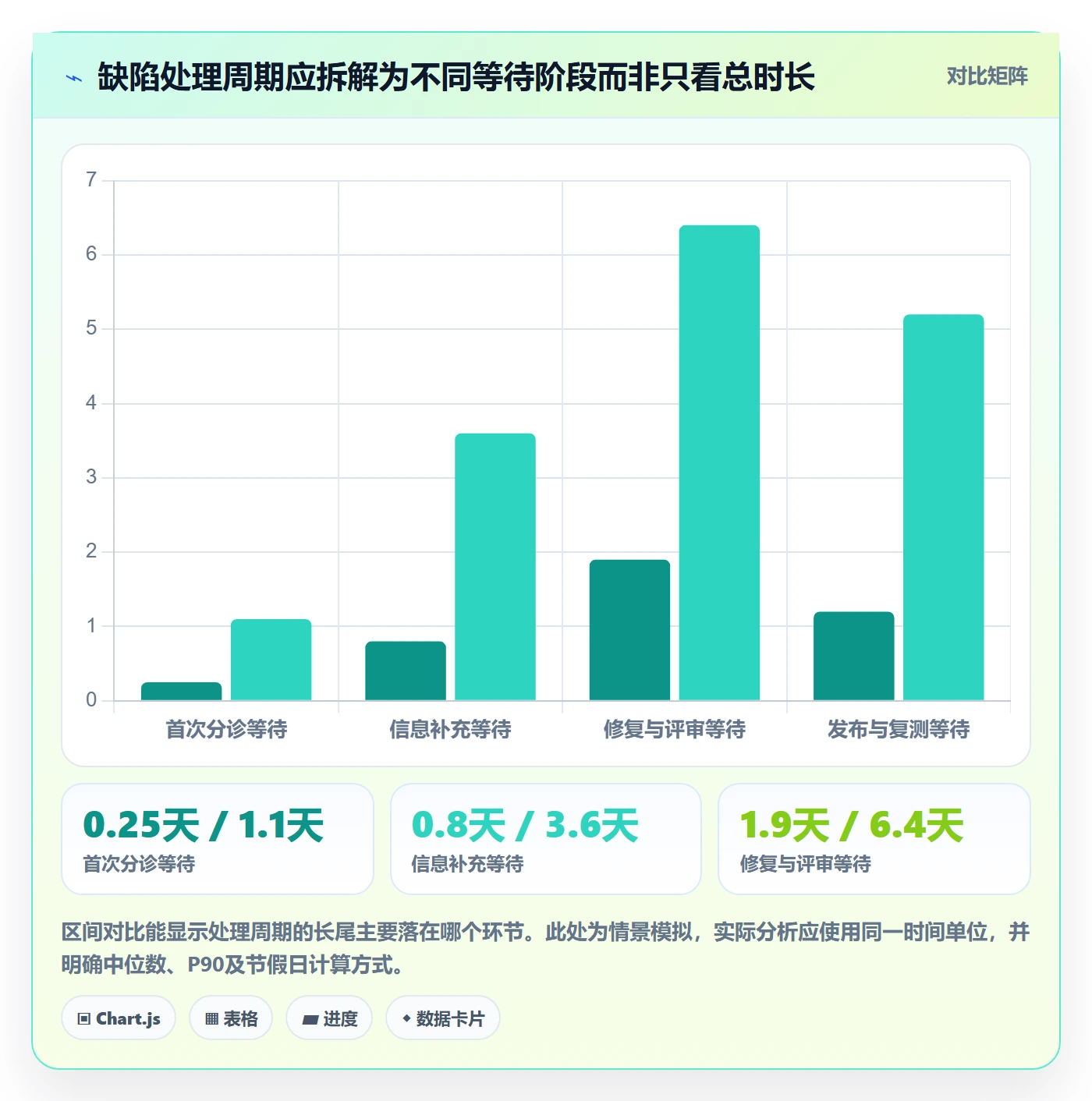1092x1101 pixels.
Task: Click the dark bar for 发布与复测等待
Action: (854, 656)
